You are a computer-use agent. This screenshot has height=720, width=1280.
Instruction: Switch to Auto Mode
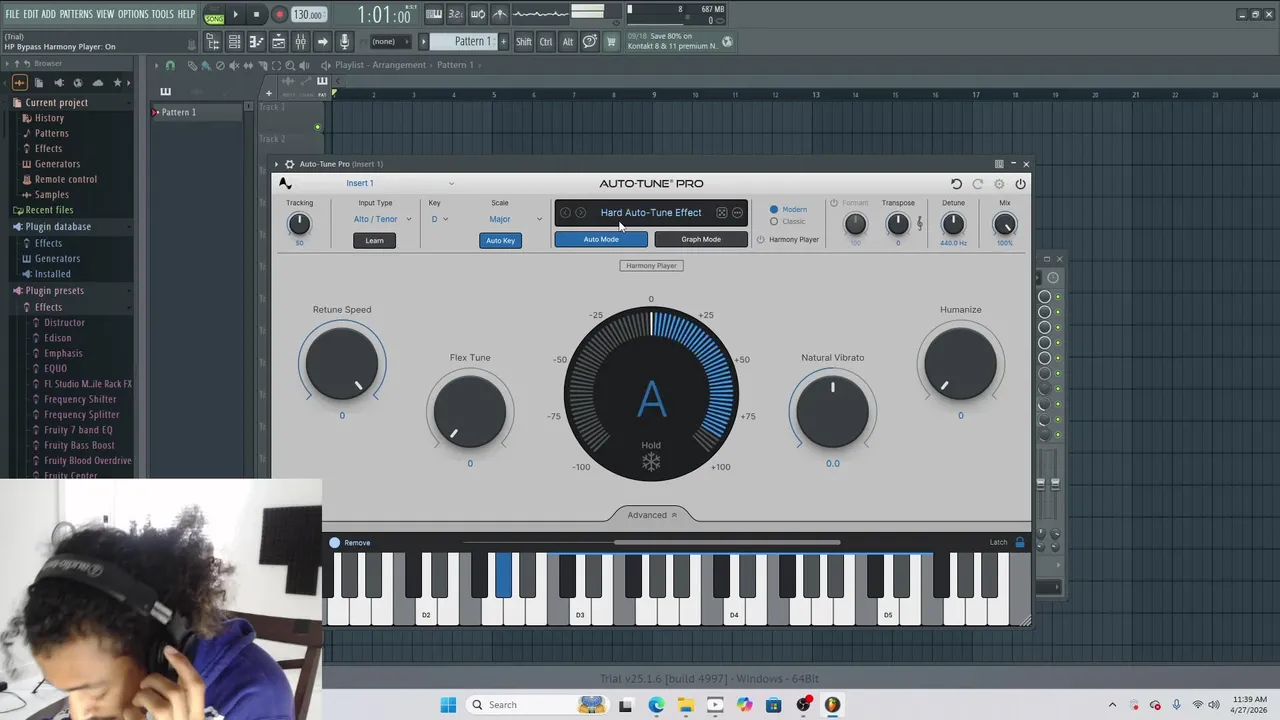(601, 240)
